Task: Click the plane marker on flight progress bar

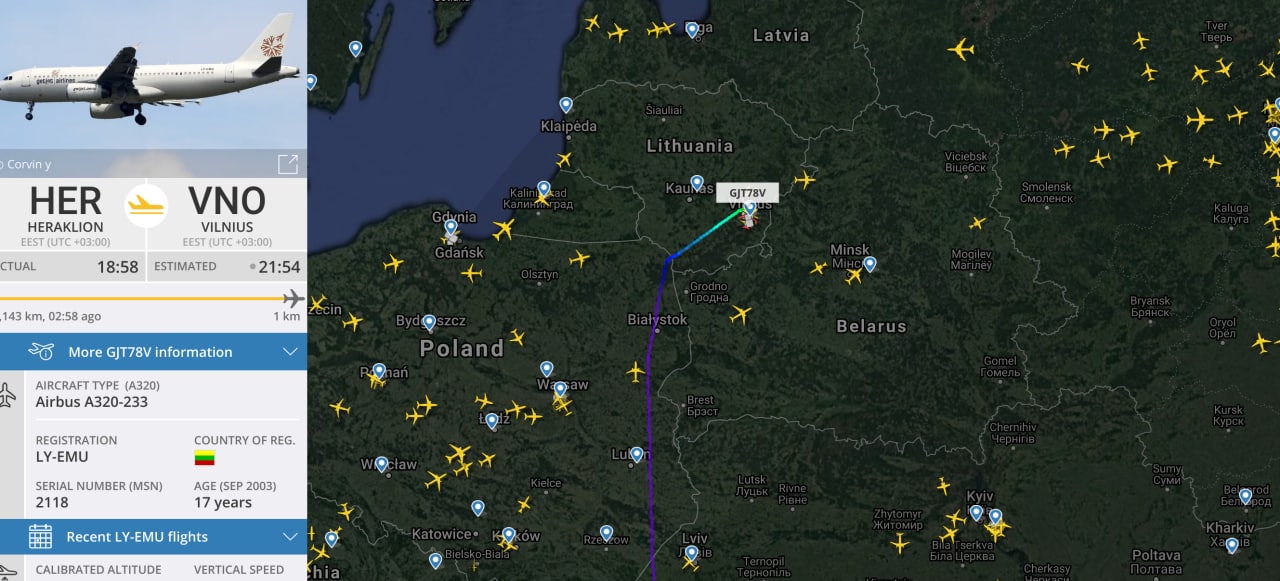Action: pyautogui.click(x=293, y=299)
